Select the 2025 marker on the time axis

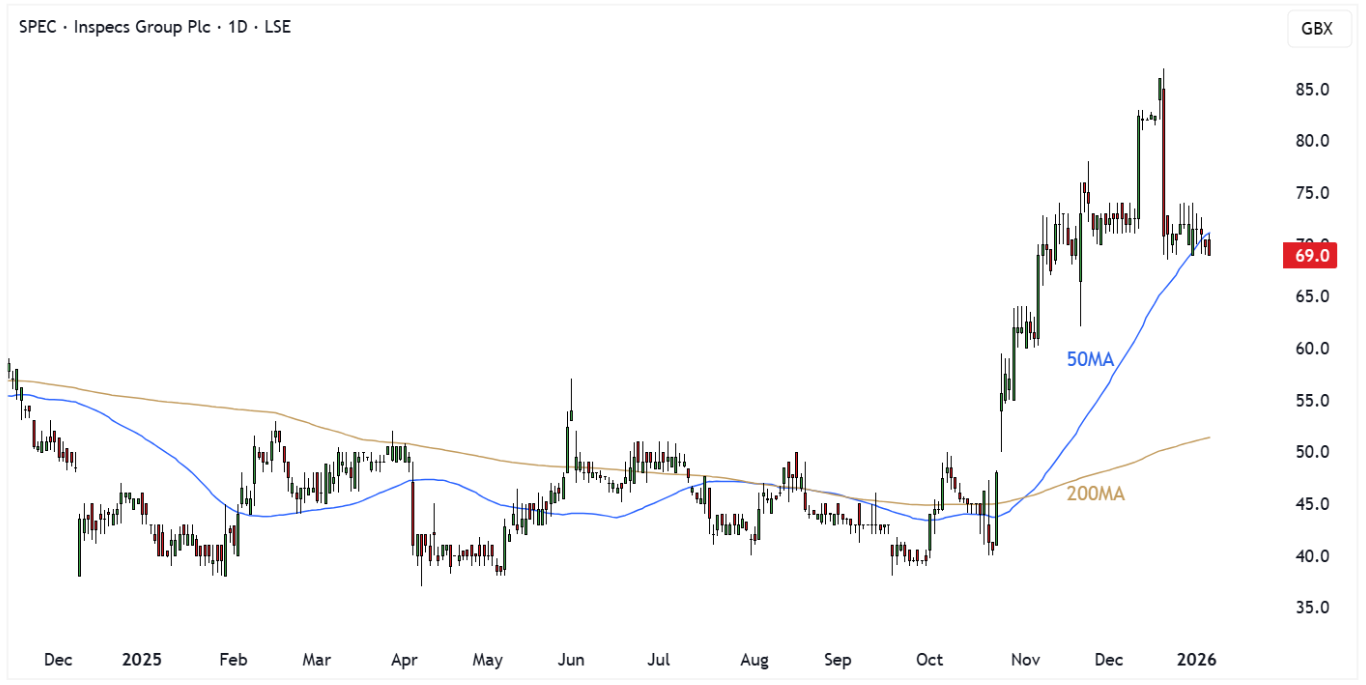pos(141,660)
